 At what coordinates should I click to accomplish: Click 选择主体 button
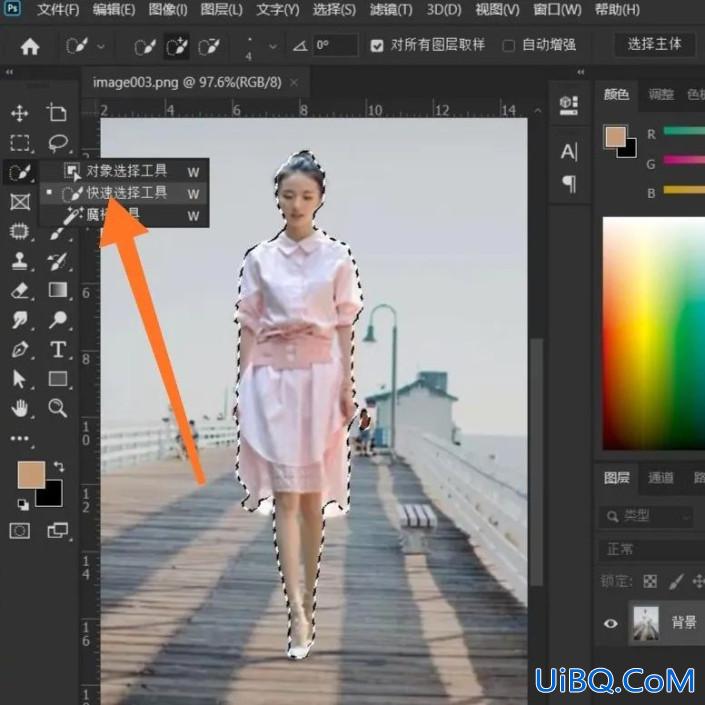[x=655, y=45]
